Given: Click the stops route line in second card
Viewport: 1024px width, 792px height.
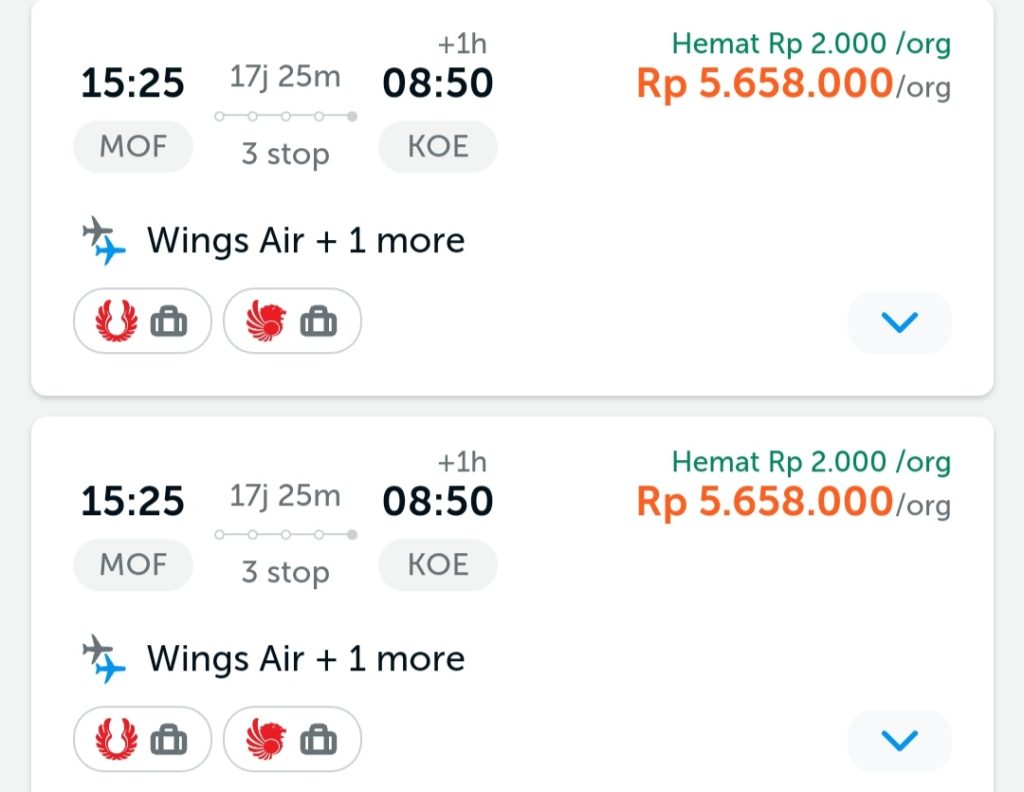Looking at the screenshot, I should pos(285,534).
